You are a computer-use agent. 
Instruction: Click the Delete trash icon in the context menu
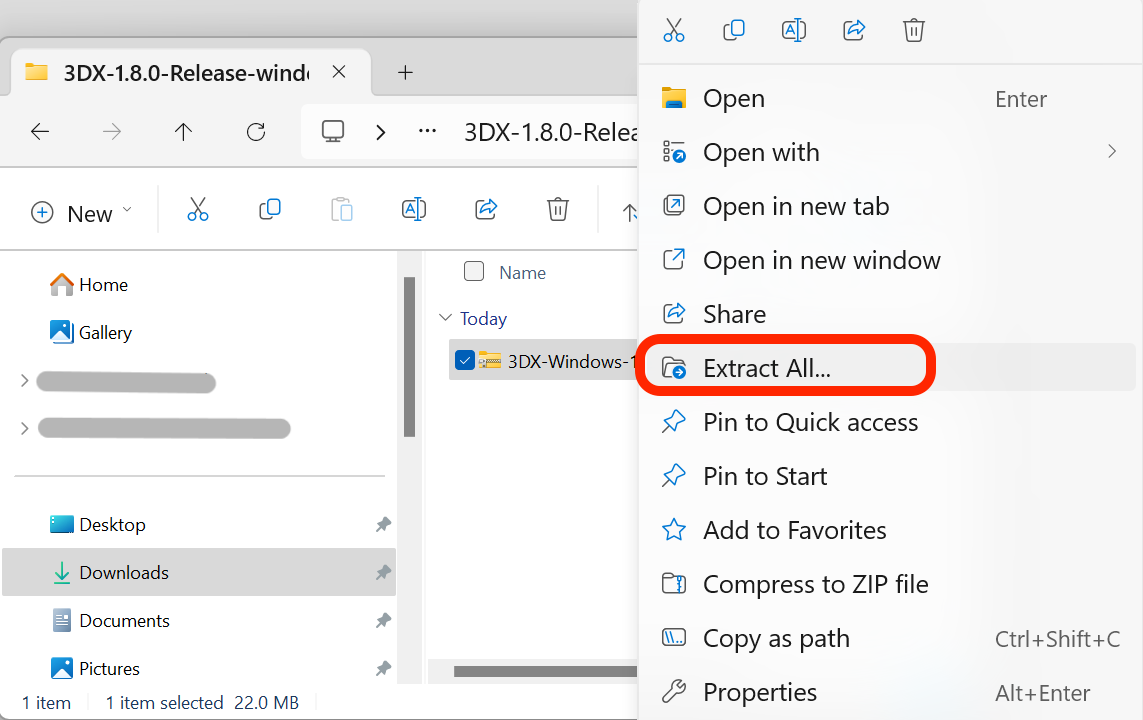[x=913, y=30]
